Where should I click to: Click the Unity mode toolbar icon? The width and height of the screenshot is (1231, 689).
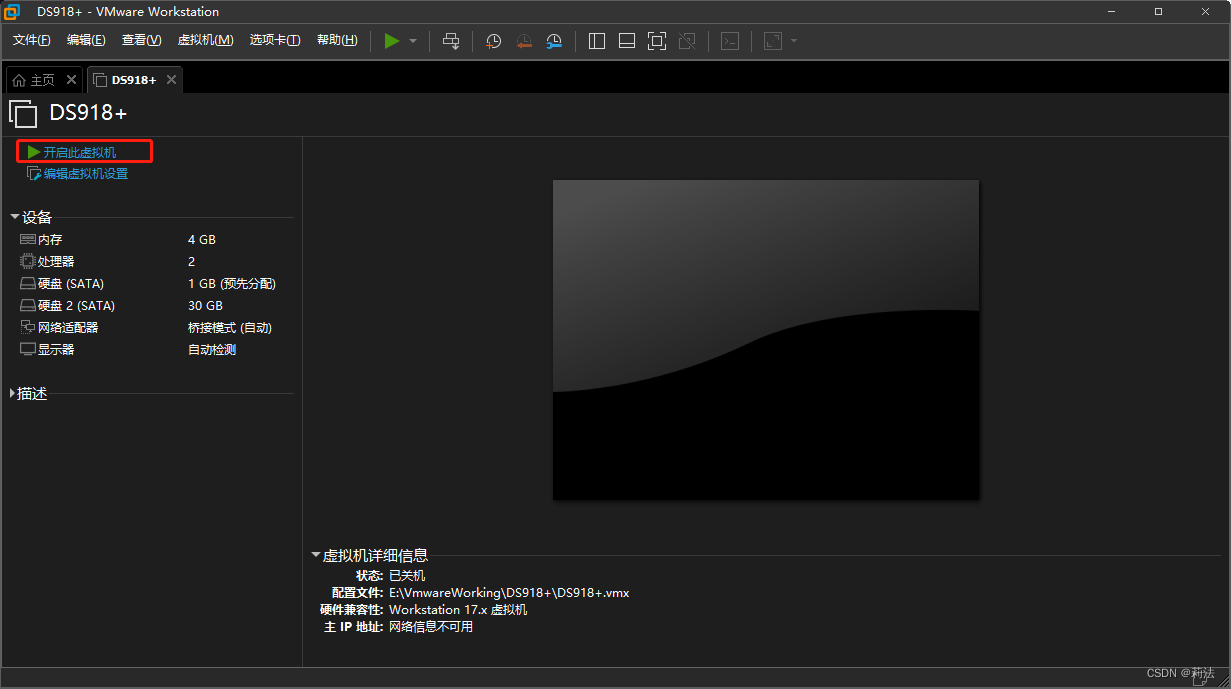[x=687, y=41]
